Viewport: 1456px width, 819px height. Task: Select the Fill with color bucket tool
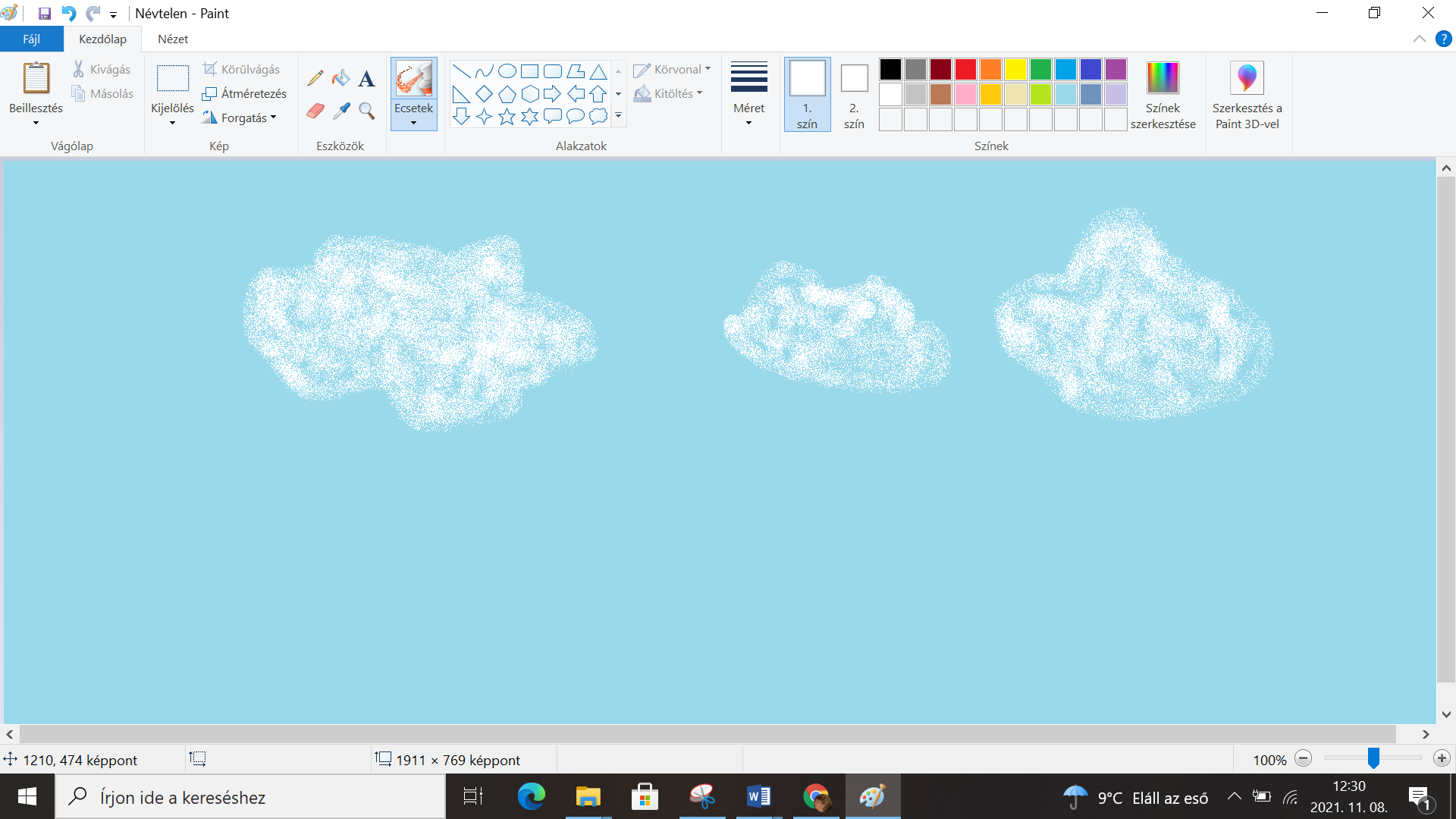(341, 78)
